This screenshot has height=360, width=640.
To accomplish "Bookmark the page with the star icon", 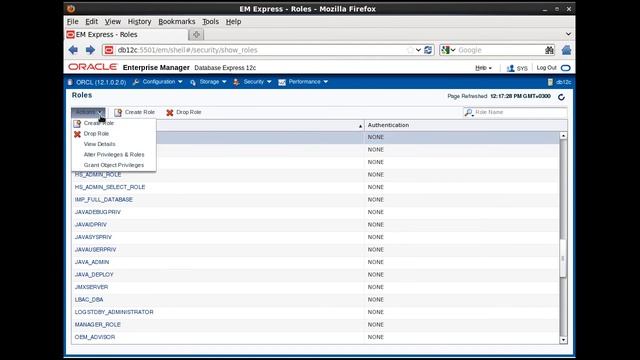I will pyautogui.click(x=410, y=50).
